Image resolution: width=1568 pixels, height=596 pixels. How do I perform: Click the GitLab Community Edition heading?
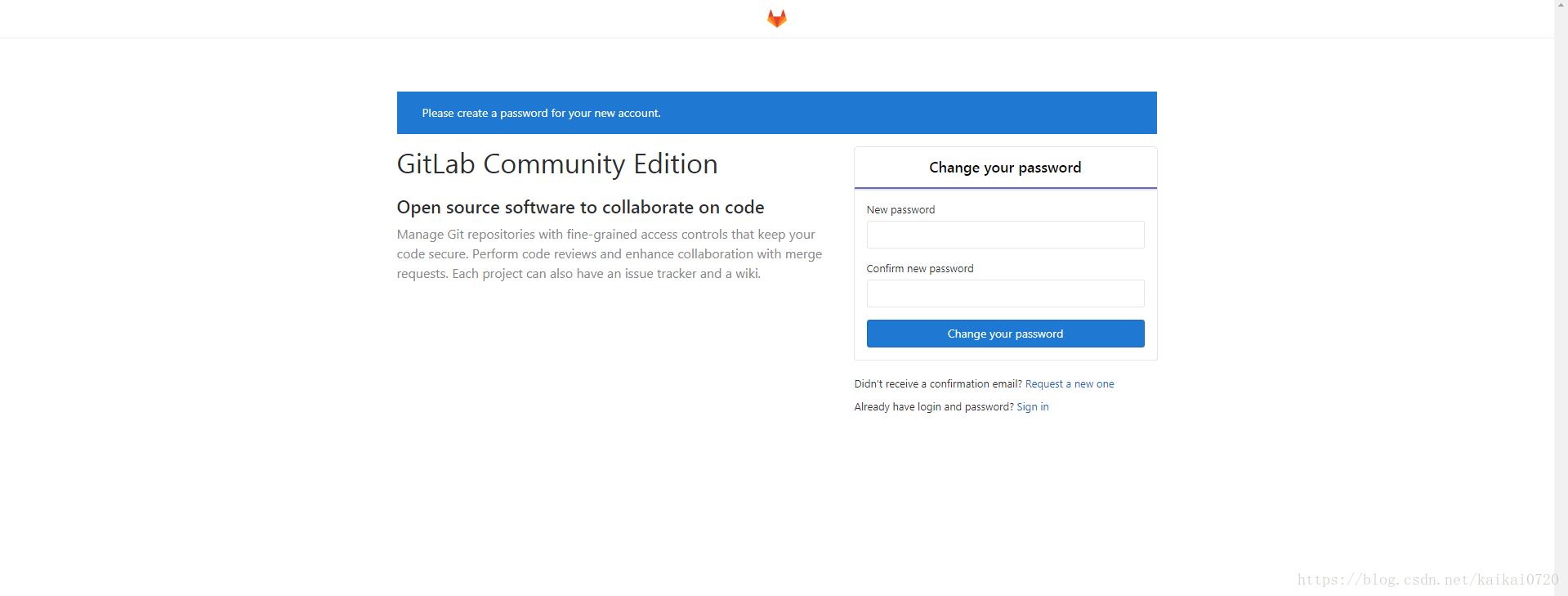point(557,164)
